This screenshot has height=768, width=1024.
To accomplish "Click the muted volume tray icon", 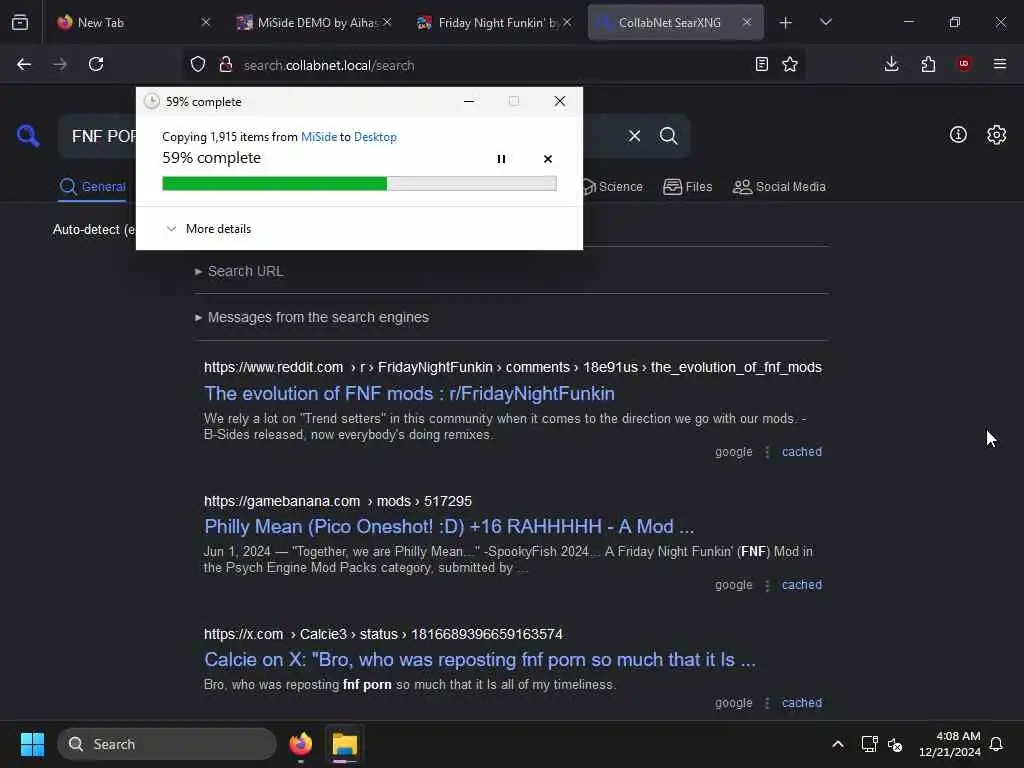I will [x=895, y=744].
